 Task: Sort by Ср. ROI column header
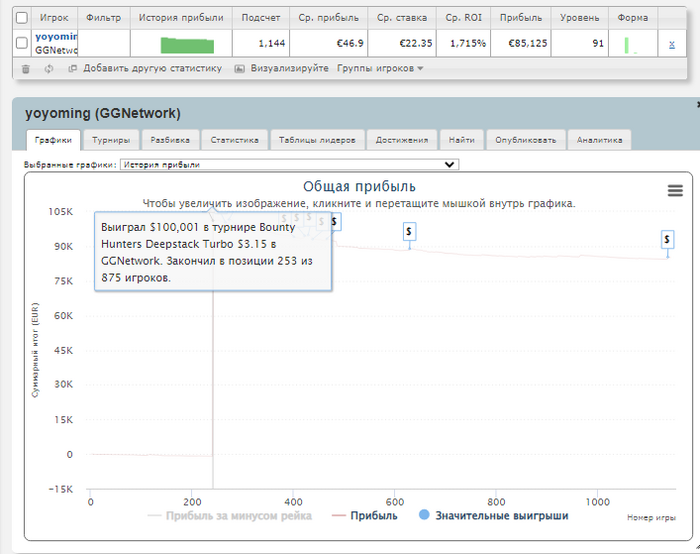pos(463,18)
